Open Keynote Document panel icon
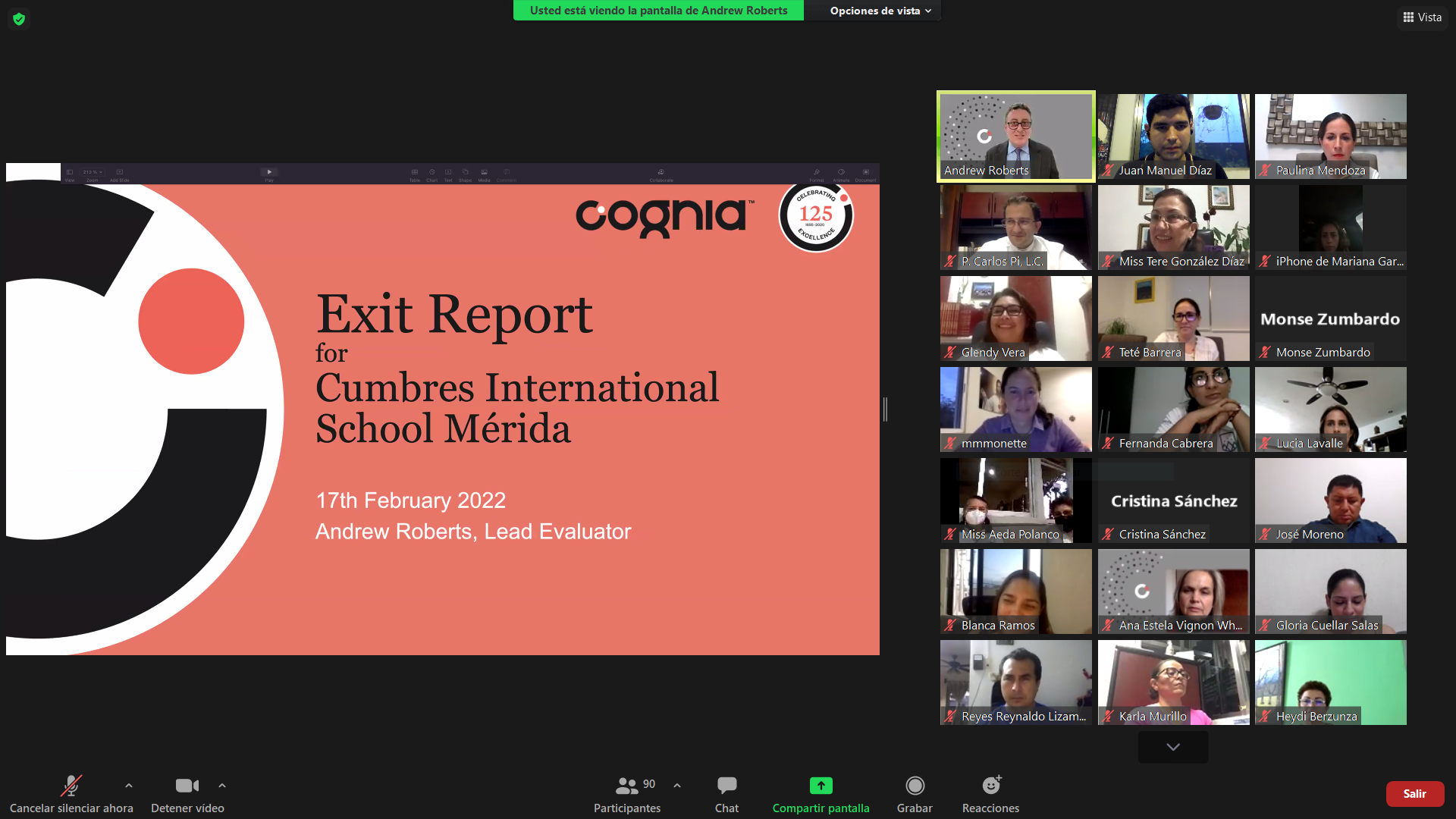 [866, 173]
